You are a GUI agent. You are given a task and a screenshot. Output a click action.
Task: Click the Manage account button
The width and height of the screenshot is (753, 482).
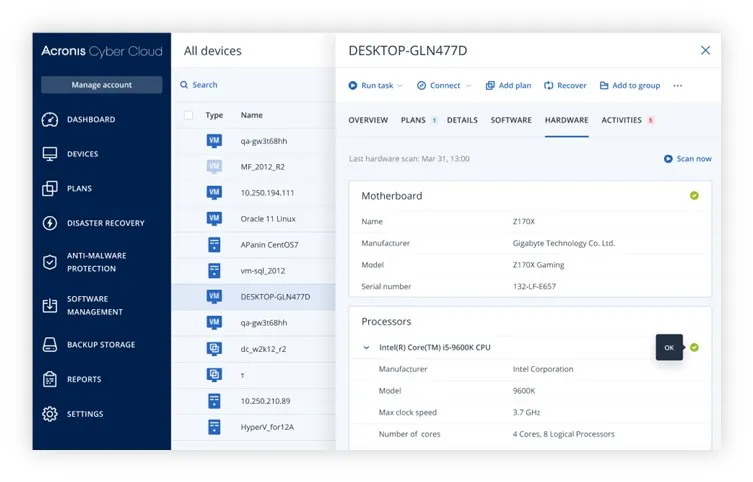(x=102, y=85)
